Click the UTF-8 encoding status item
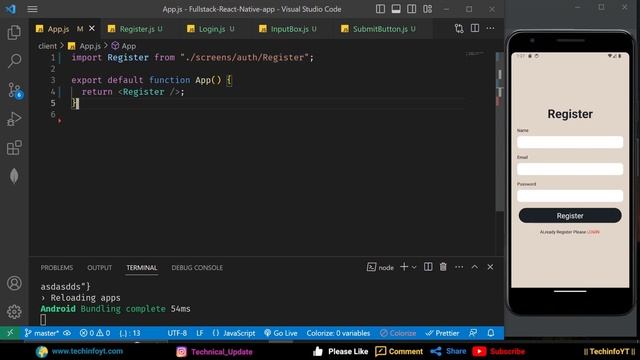The image size is (640, 360). point(177,333)
